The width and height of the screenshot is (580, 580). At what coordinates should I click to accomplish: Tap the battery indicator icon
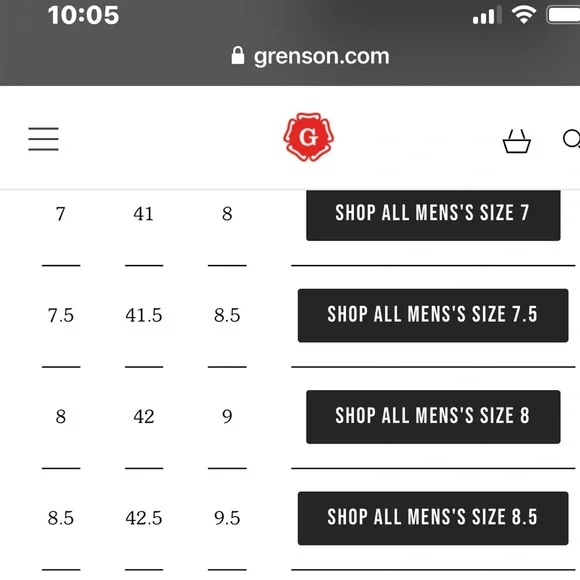563,15
